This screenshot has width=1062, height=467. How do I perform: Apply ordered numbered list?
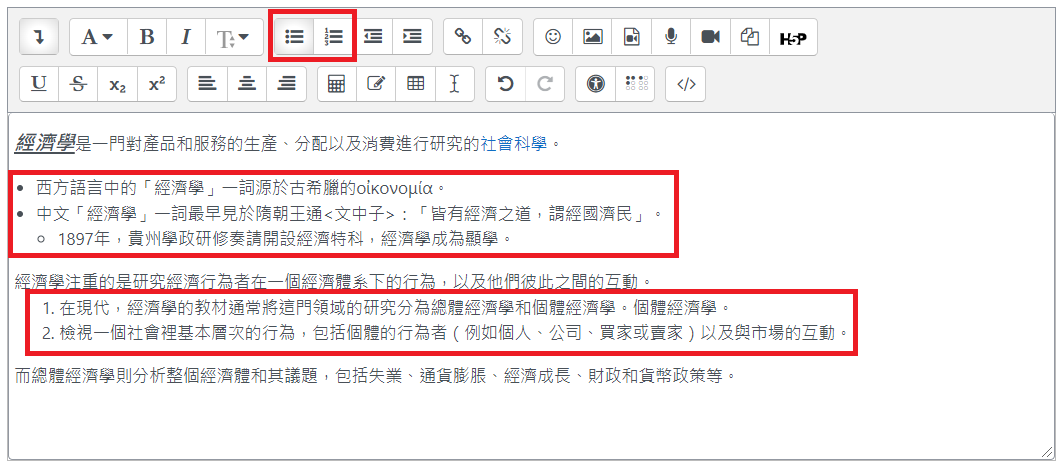pyautogui.click(x=334, y=37)
